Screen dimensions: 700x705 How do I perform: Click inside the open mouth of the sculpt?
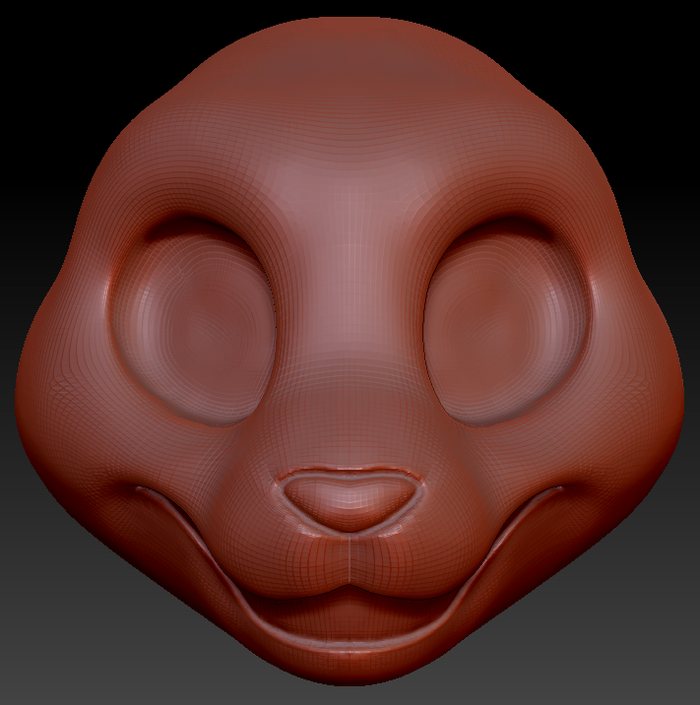[350, 616]
